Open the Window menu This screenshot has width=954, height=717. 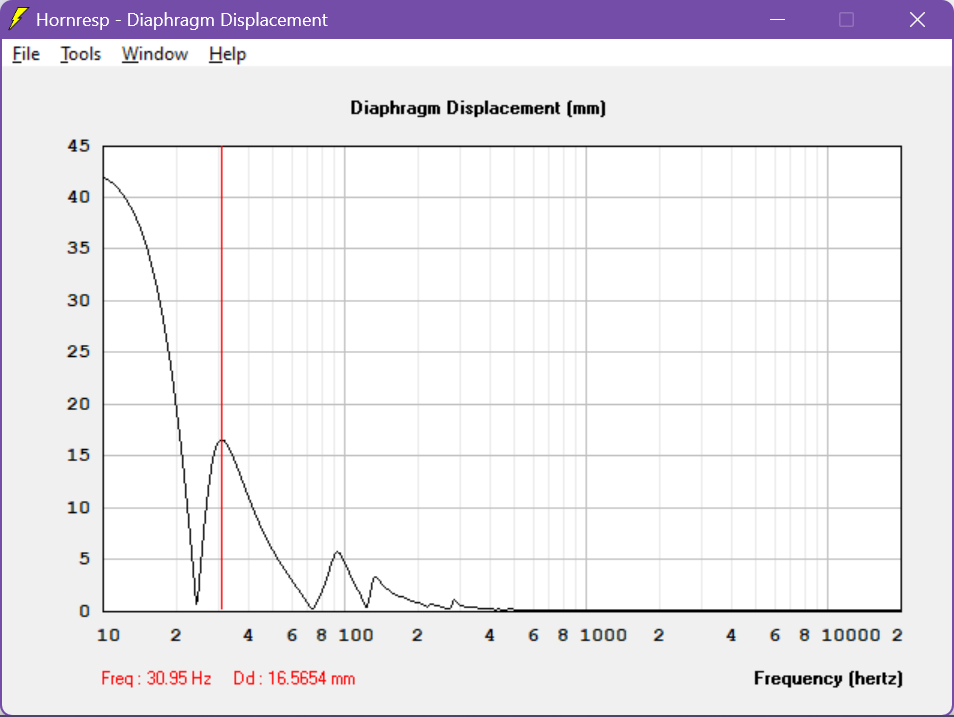pyautogui.click(x=155, y=54)
